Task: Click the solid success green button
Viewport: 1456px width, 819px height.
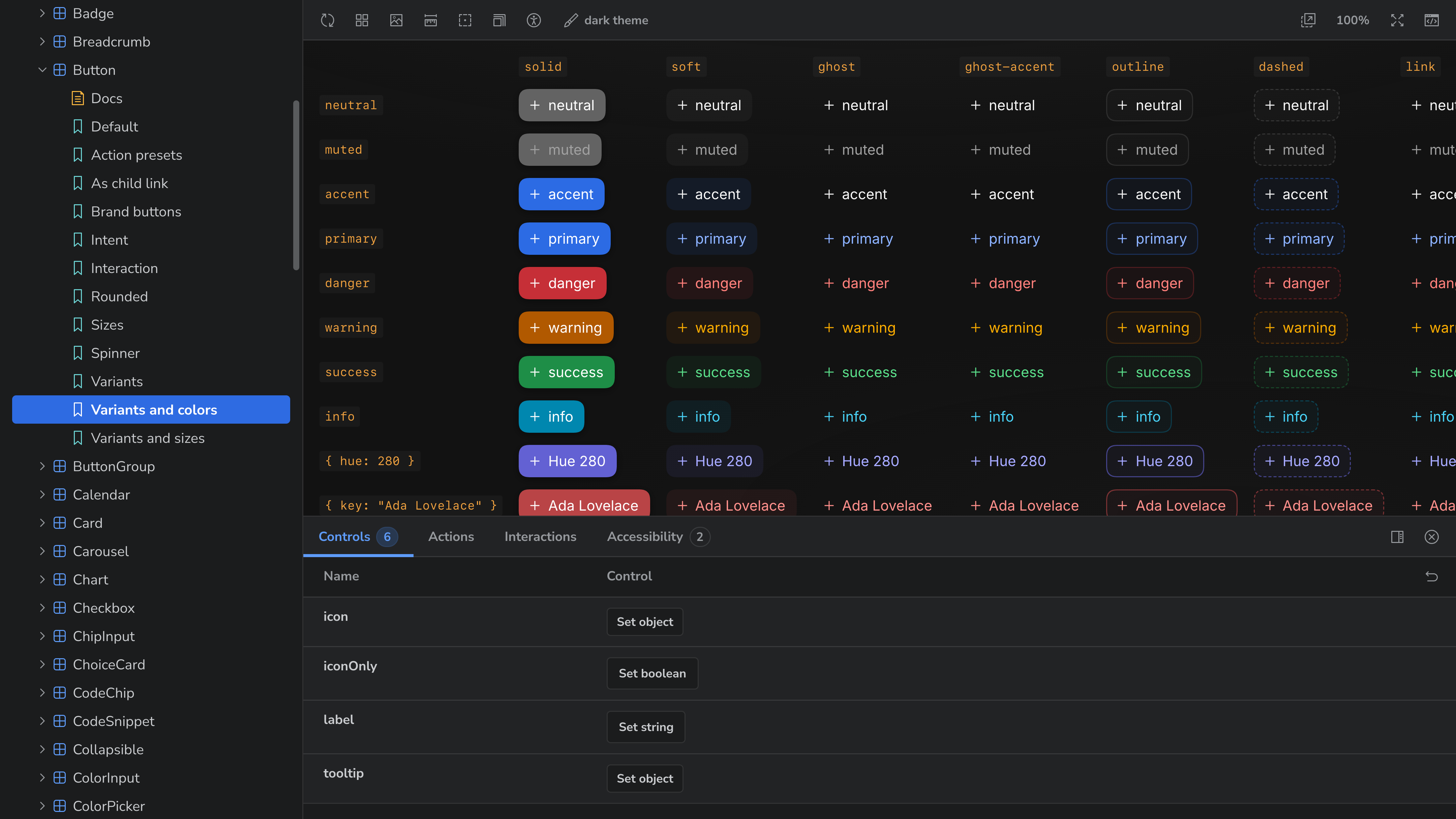Action: point(566,372)
